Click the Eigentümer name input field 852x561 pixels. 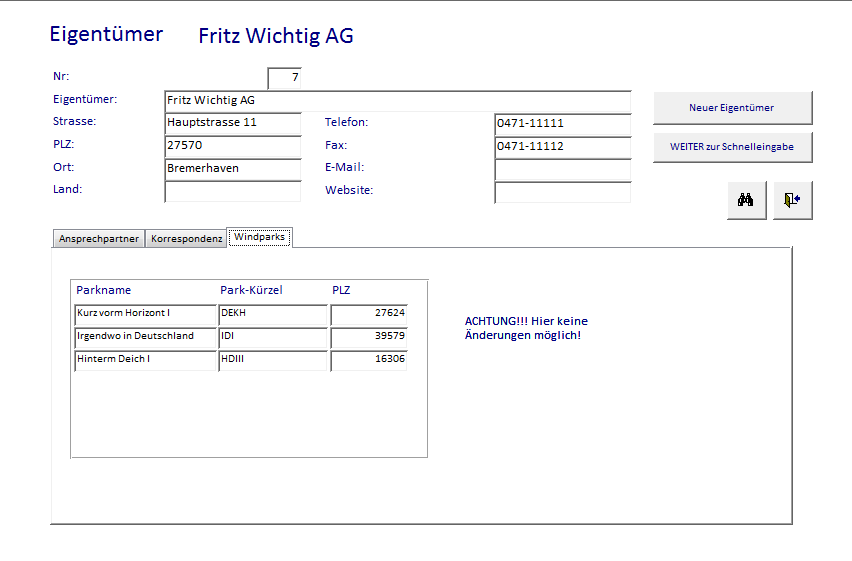(x=397, y=101)
